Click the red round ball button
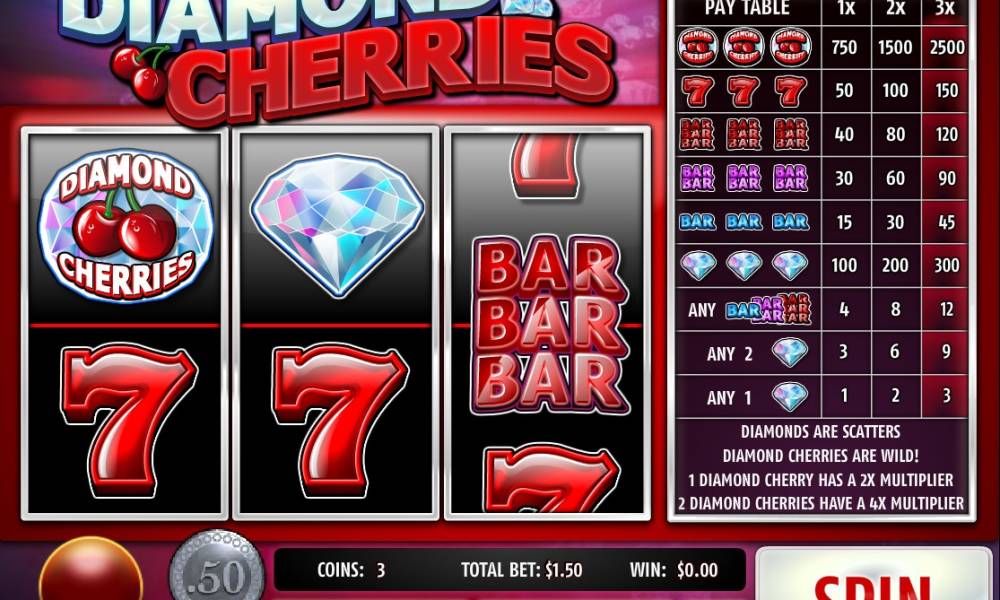Screen dimensions: 1000x600 [91, 571]
